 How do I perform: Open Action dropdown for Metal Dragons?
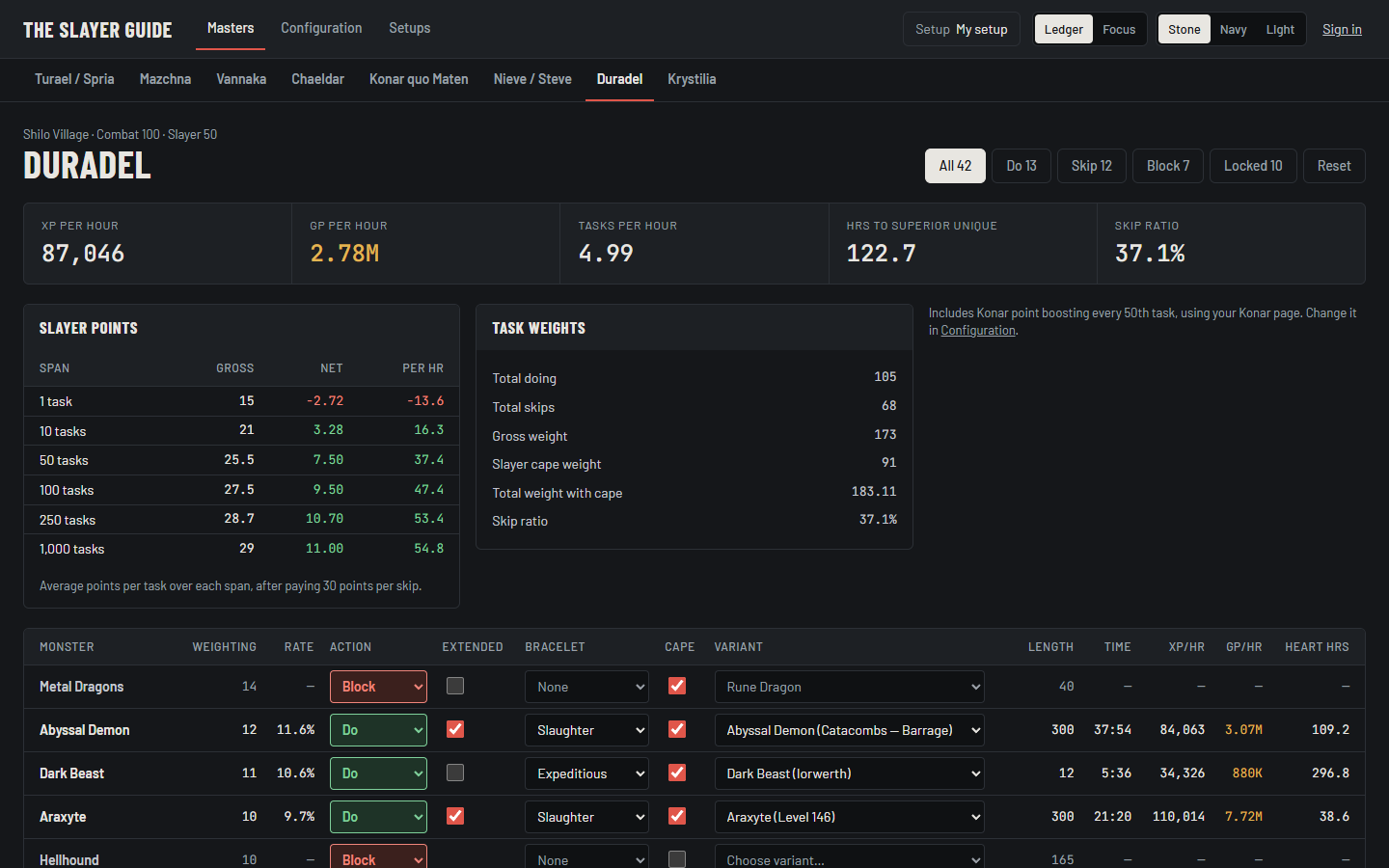[x=378, y=687]
